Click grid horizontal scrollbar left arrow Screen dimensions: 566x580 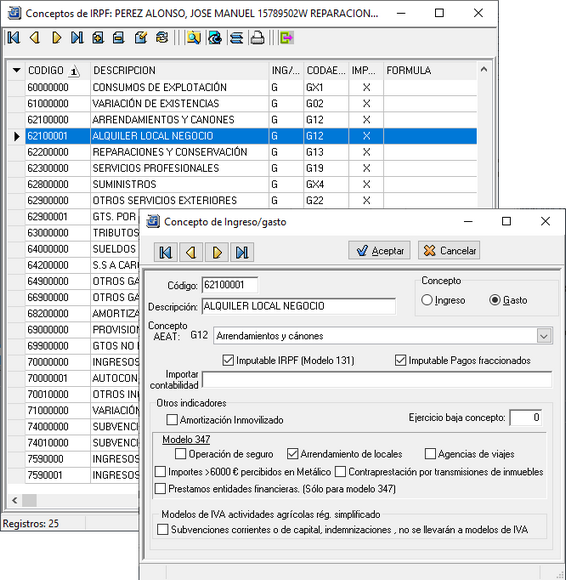[14, 500]
